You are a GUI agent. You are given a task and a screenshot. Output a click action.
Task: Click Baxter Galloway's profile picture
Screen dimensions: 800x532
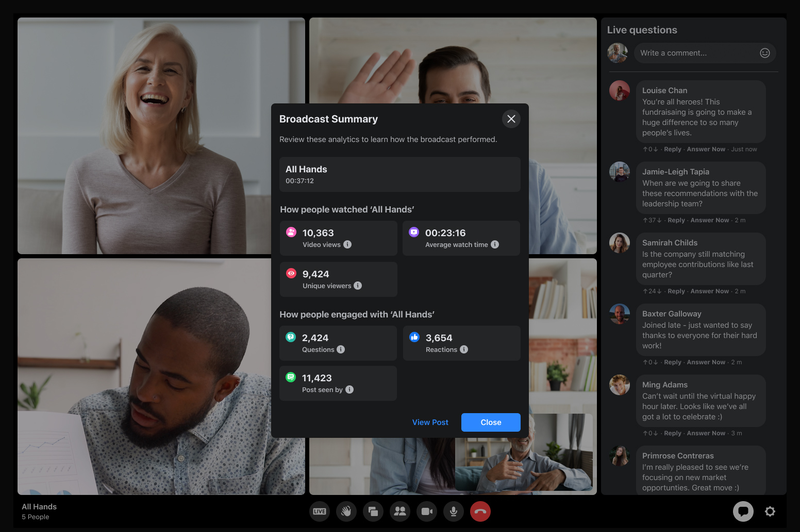[620, 314]
